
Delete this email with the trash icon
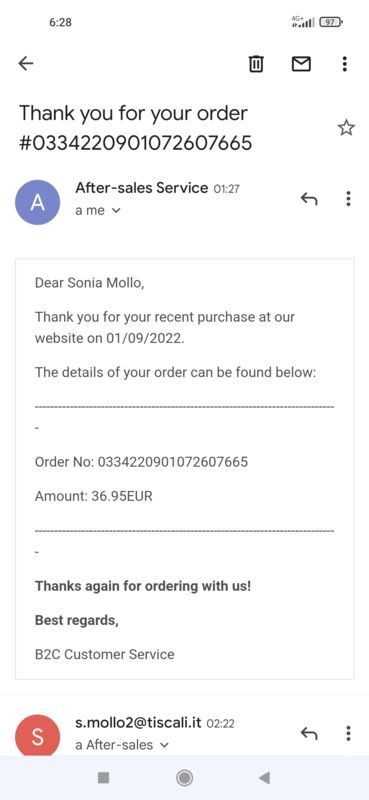click(256, 63)
